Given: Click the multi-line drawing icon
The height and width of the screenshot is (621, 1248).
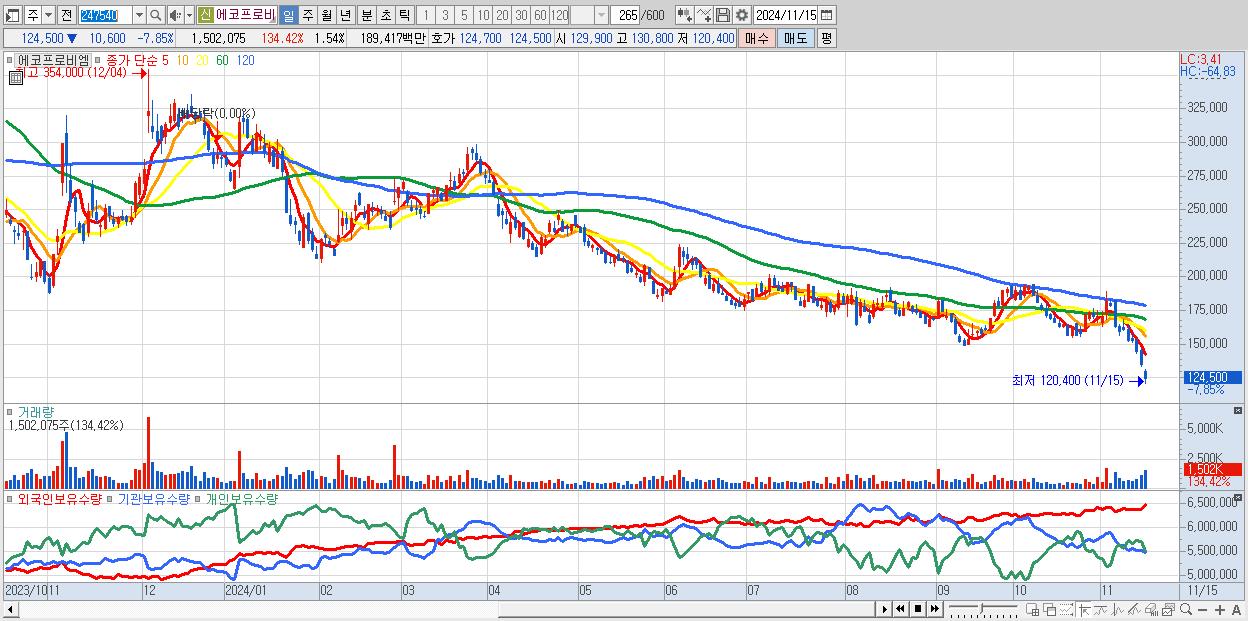Looking at the screenshot, I should tap(1134, 610).
